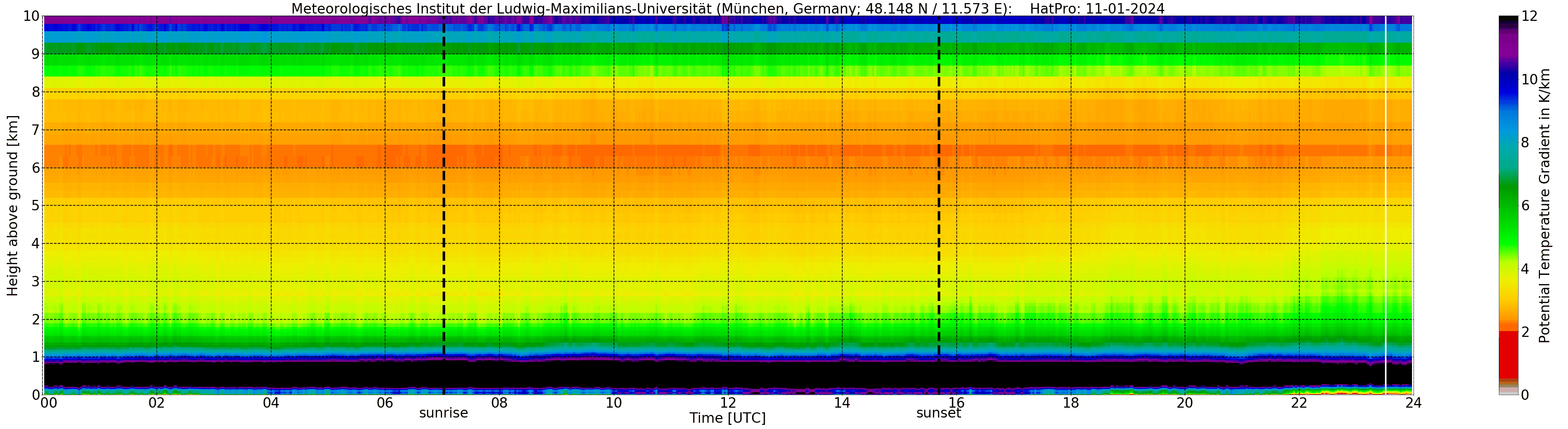Click the 'sunset' label below the axis

click(x=939, y=413)
